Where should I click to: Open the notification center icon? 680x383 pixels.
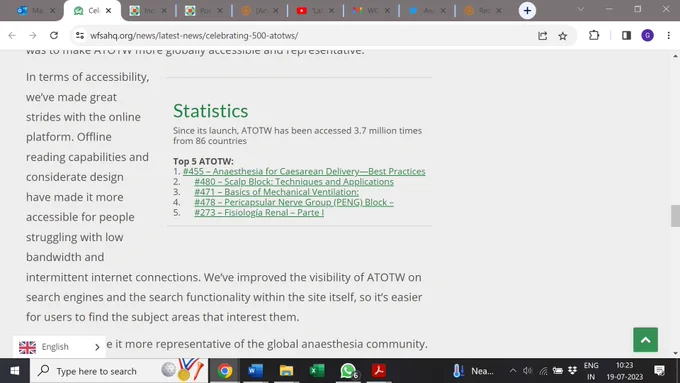pyautogui.click(x=660, y=371)
